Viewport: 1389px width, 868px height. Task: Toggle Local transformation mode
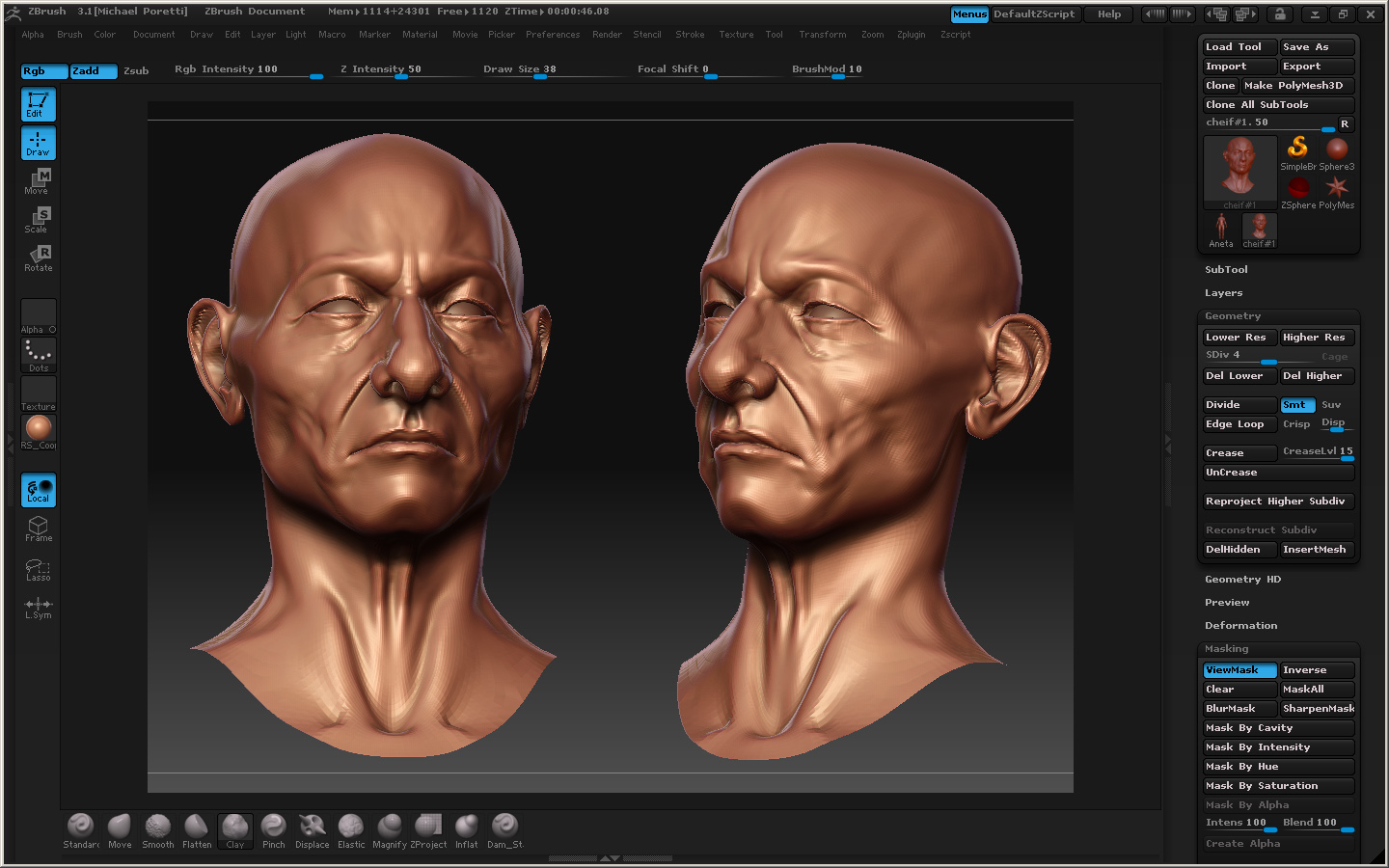[39, 490]
